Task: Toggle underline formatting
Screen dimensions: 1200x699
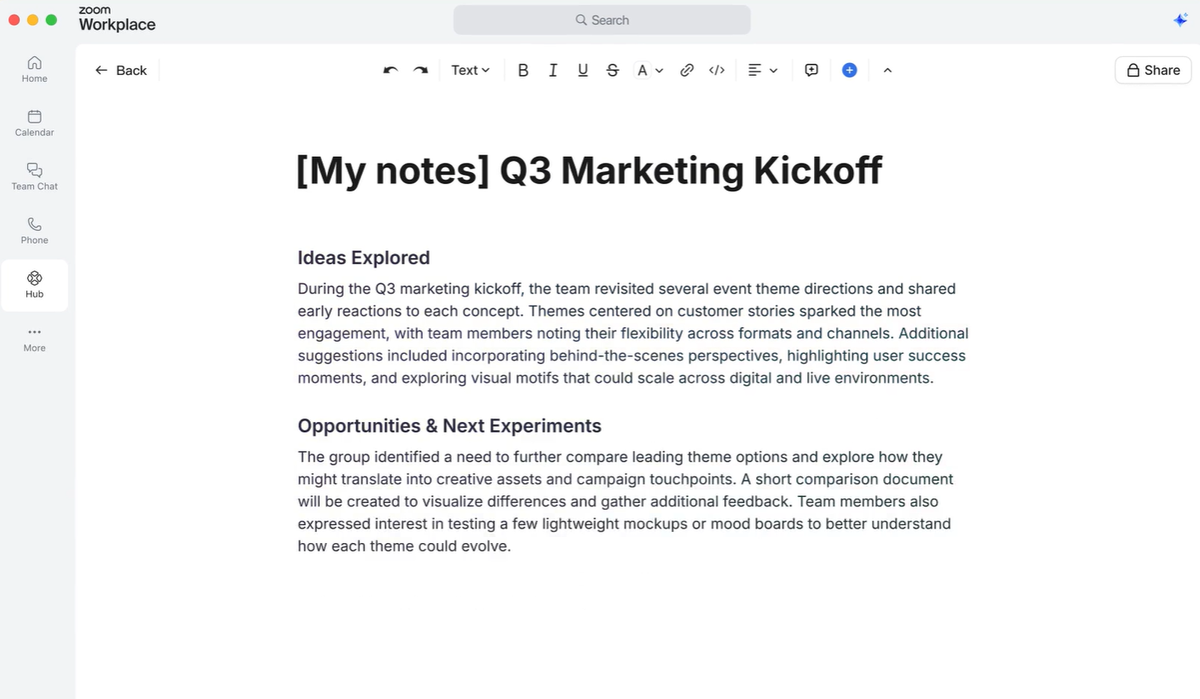Action: (x=583, y=70)
